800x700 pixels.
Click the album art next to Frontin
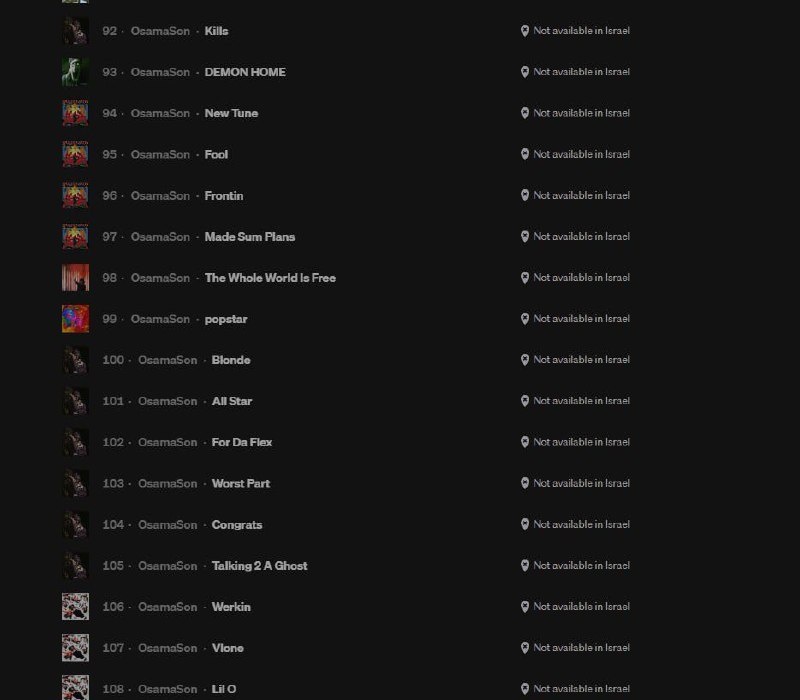pyautogui.click(x=75, y=195)
